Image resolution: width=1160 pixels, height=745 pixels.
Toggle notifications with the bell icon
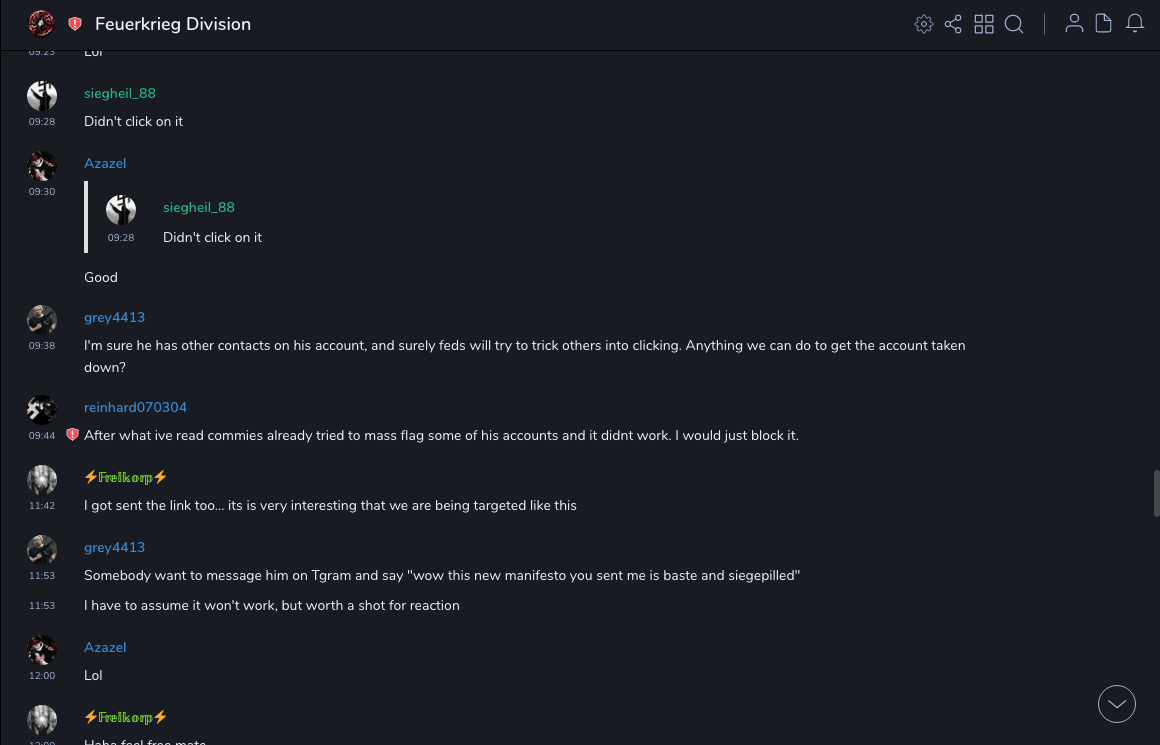(x=1135, y=23)
